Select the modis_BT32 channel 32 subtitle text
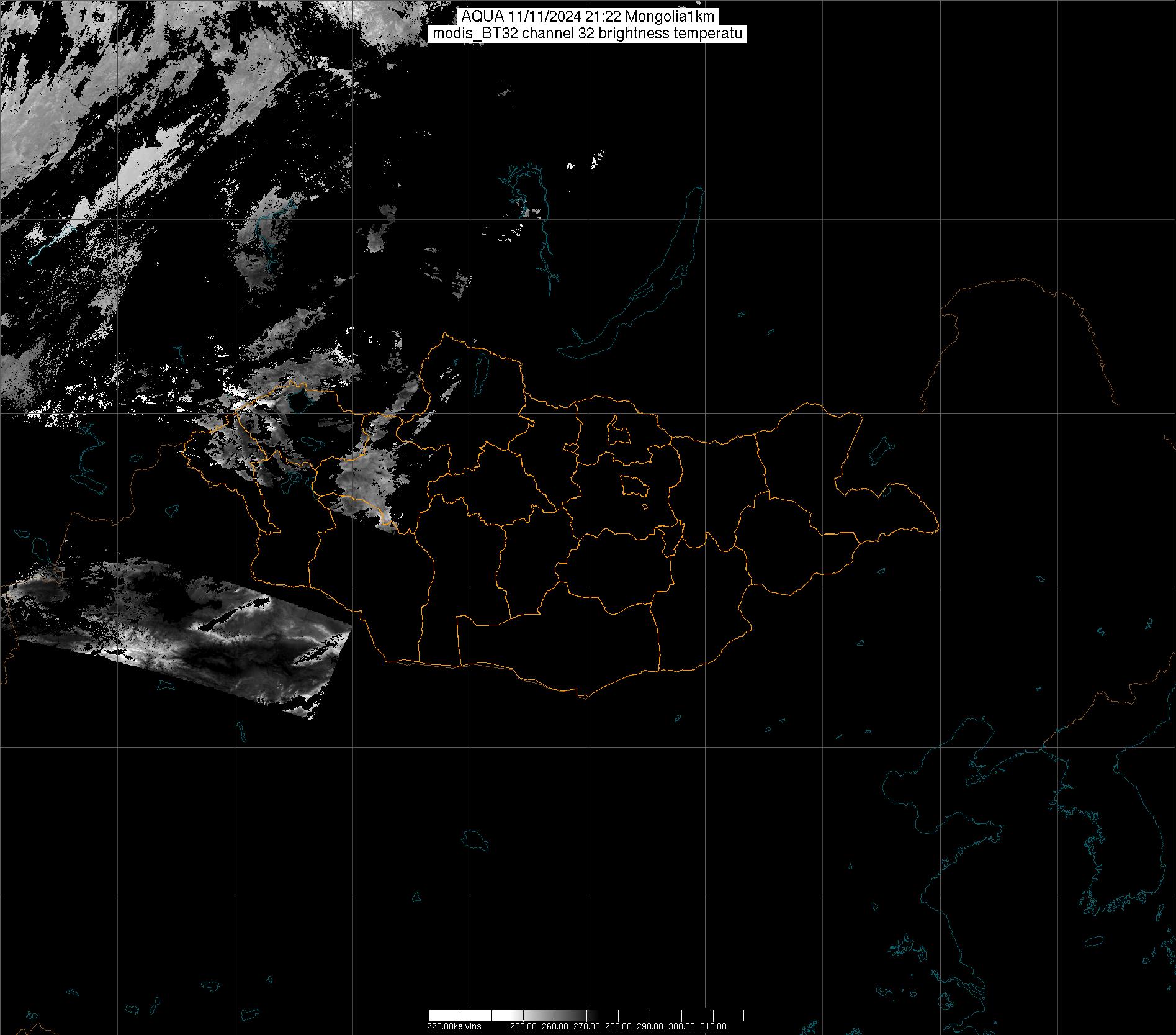The height and width of the screenshot is (1035, 1176). tap(587, 34)
